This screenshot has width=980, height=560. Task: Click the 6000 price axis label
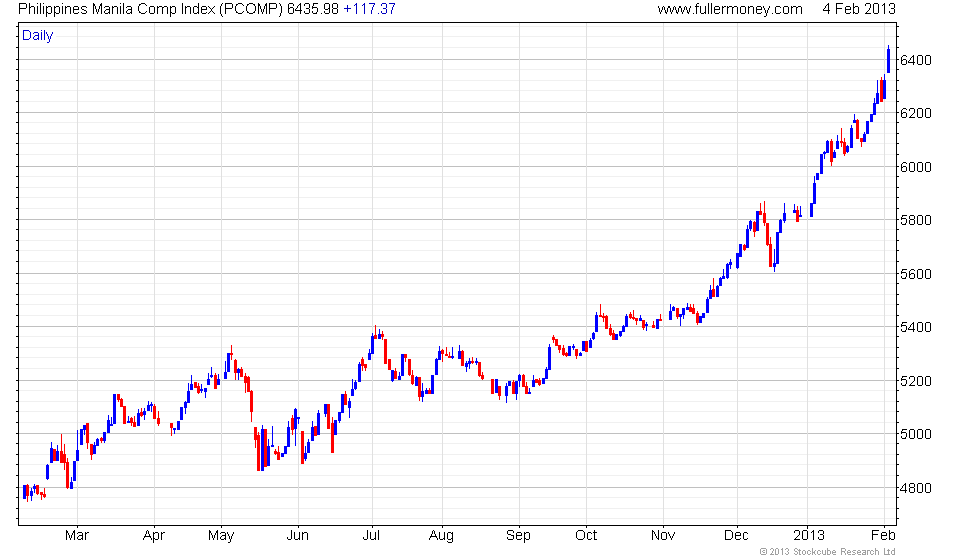(916, 167)
